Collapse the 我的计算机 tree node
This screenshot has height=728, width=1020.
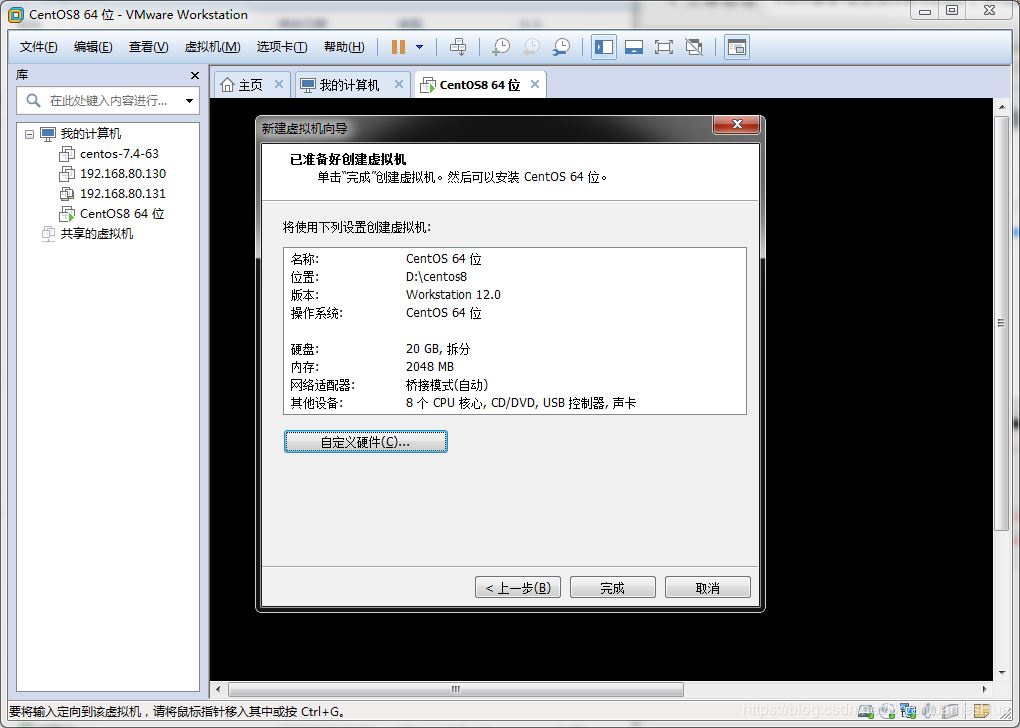pyautogui.click(x=29, y=134)
